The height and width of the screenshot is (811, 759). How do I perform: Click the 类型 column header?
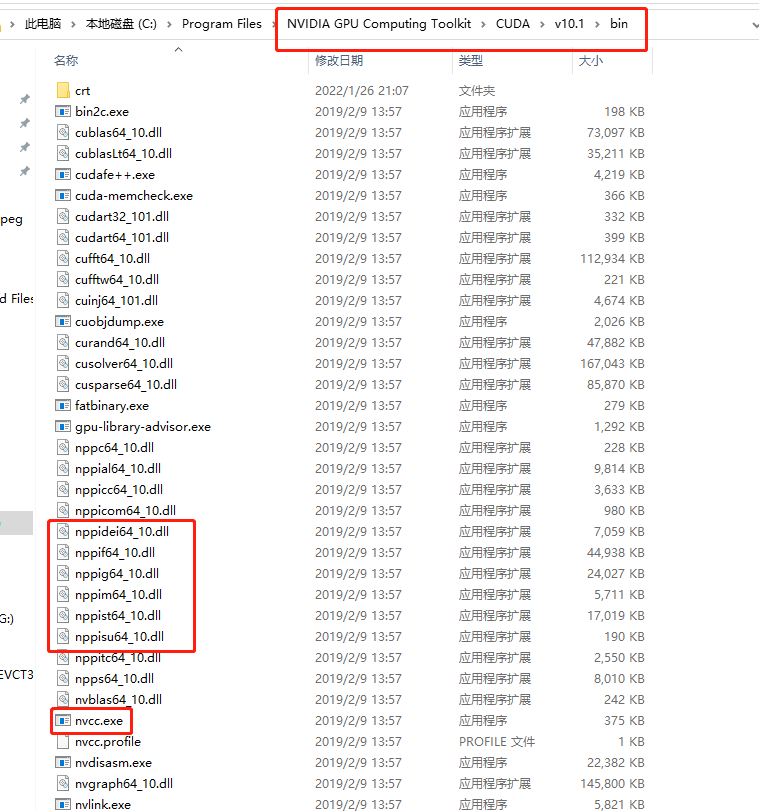point(470,61)
